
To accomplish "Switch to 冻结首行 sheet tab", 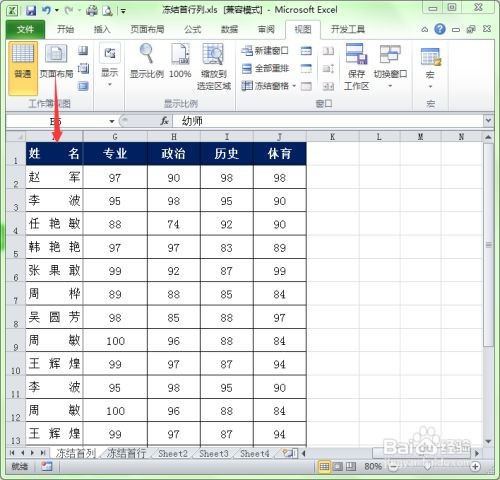I will coord(126,453).
